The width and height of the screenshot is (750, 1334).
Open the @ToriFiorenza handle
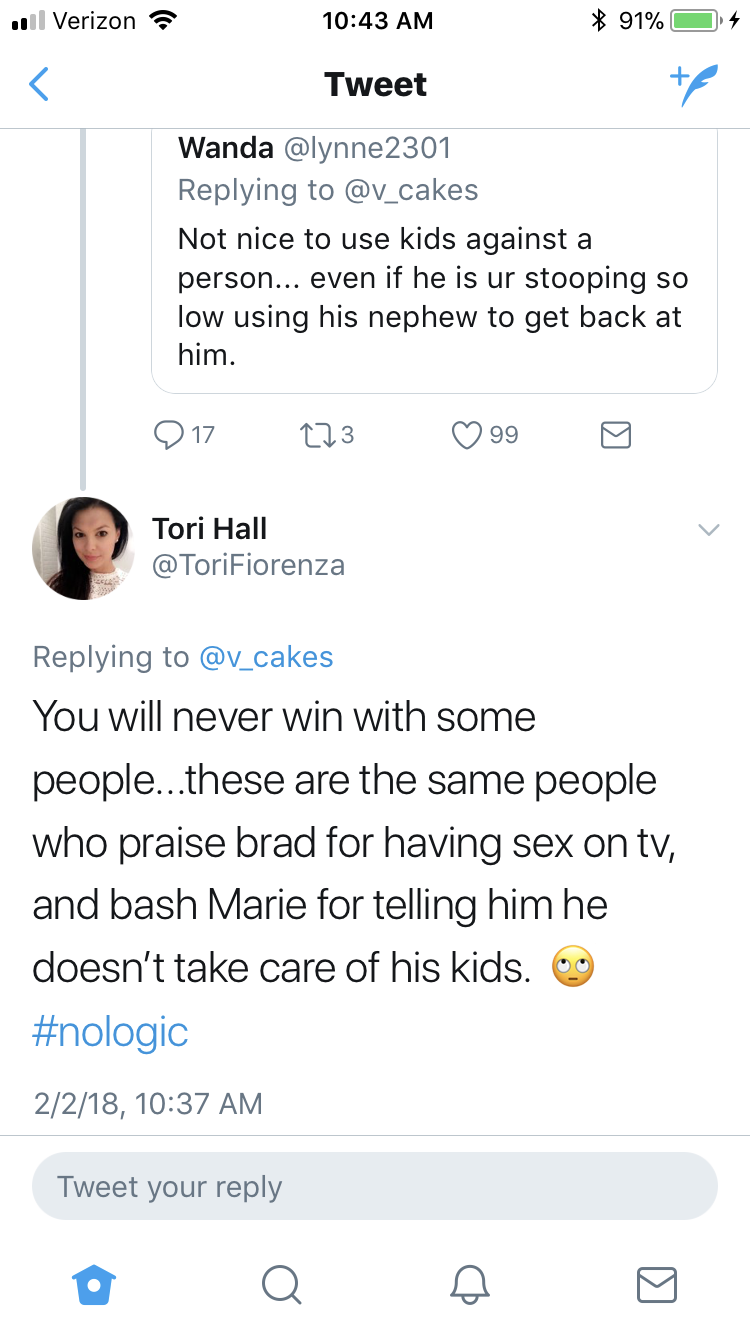pyautogui.click(x=248, y=565)
